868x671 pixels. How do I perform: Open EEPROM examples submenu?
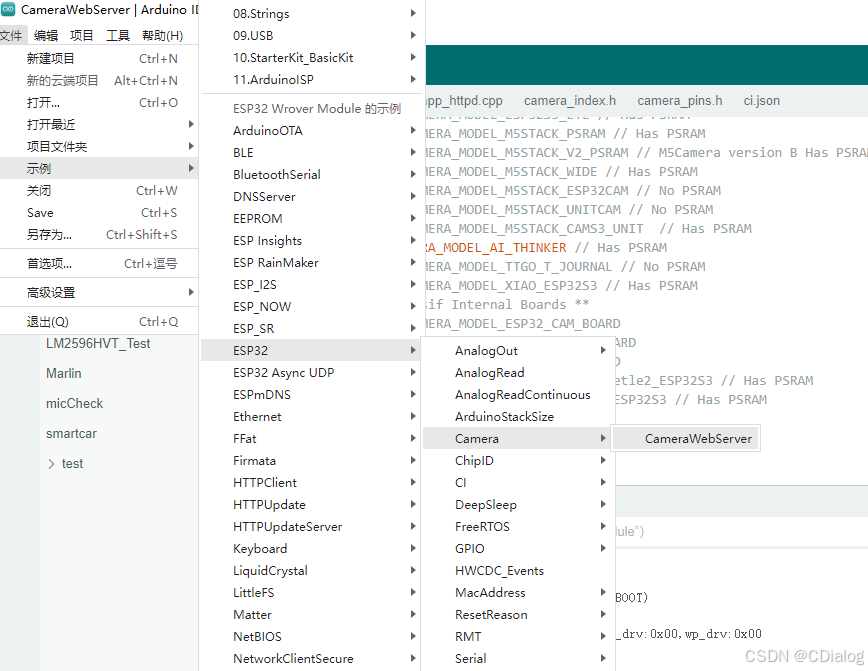point(313,219)
